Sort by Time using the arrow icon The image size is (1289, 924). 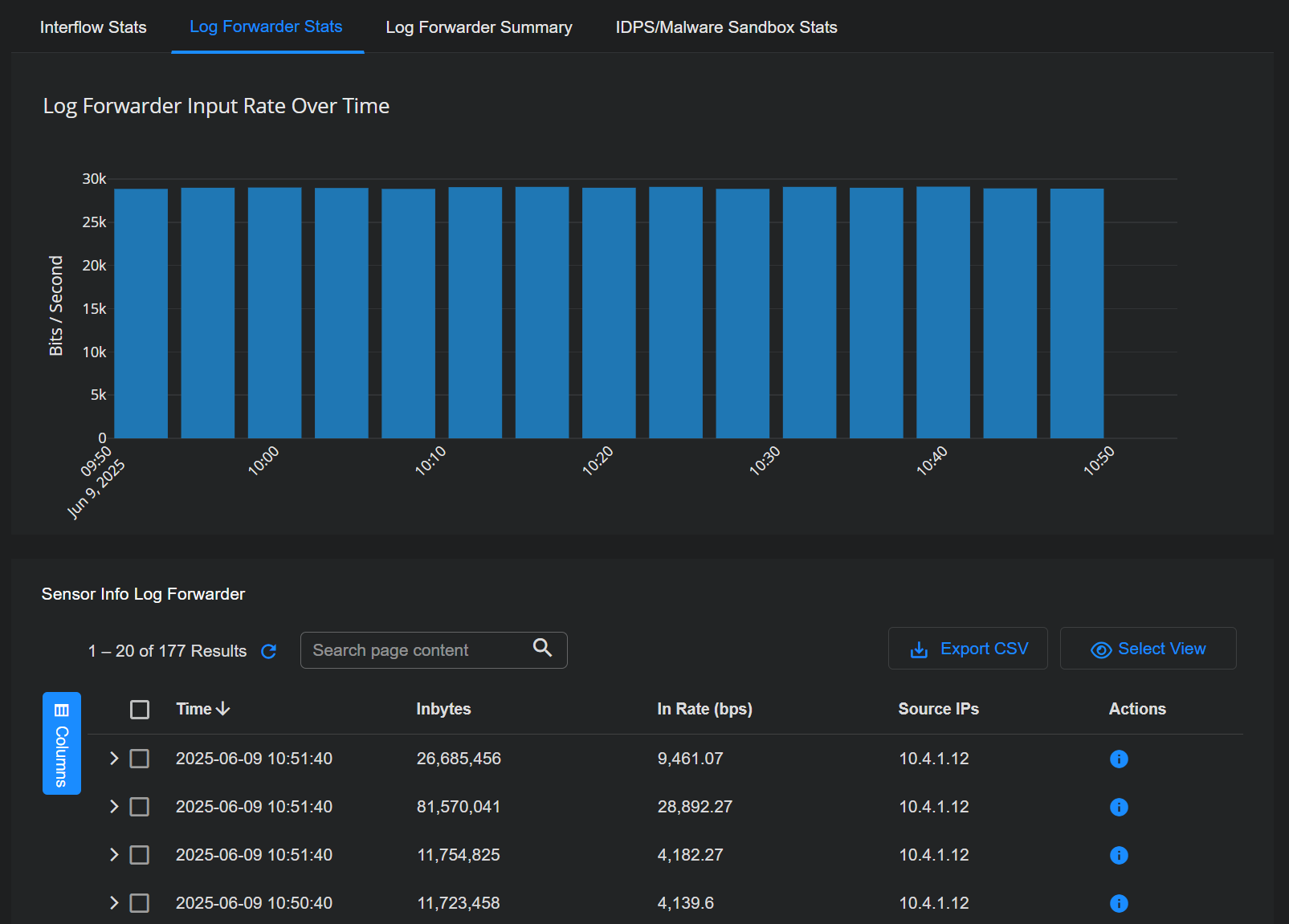tap(223, 709)
